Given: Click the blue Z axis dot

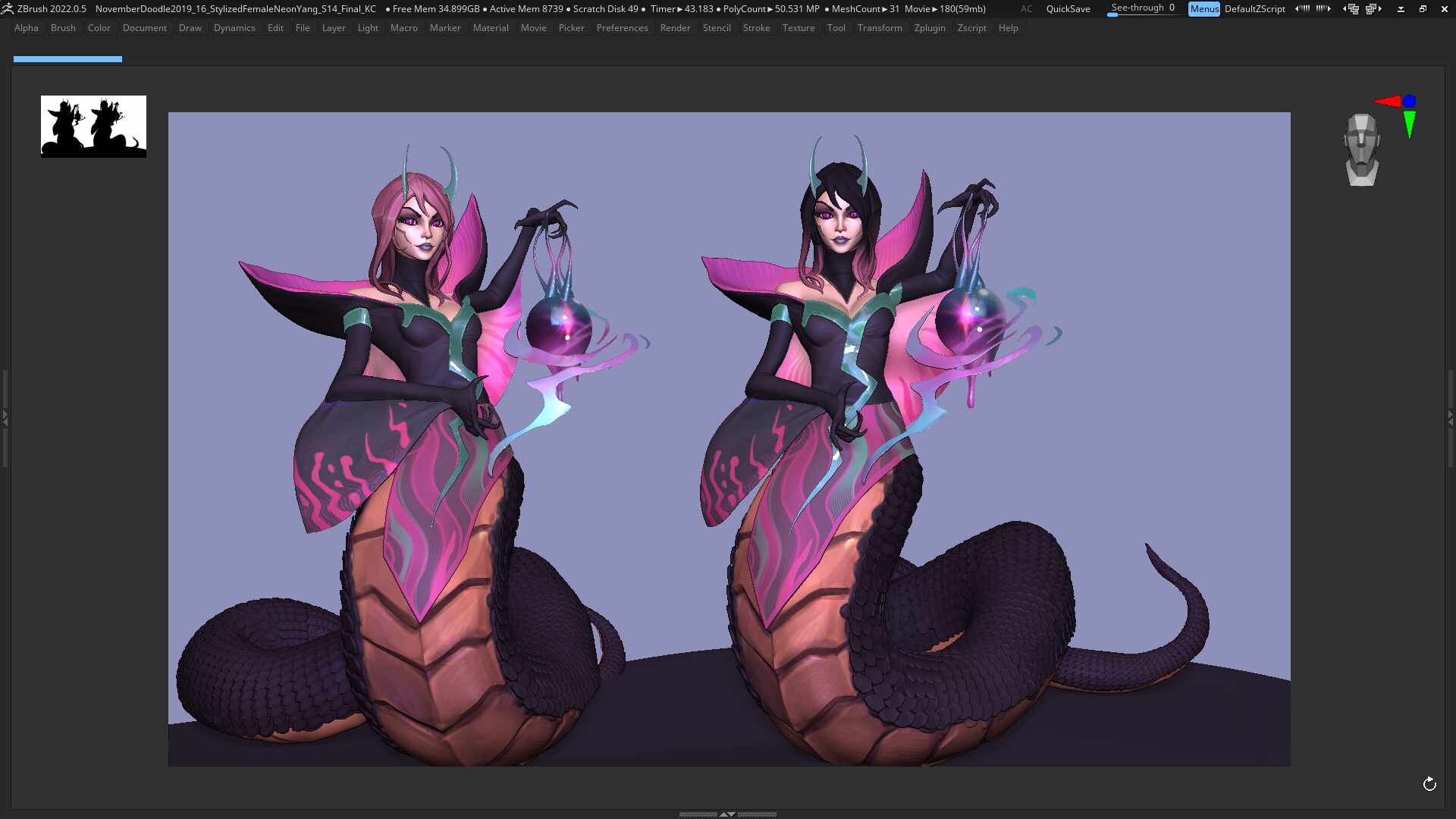Looking at the screenshot, I should (x=1410, y=101).
